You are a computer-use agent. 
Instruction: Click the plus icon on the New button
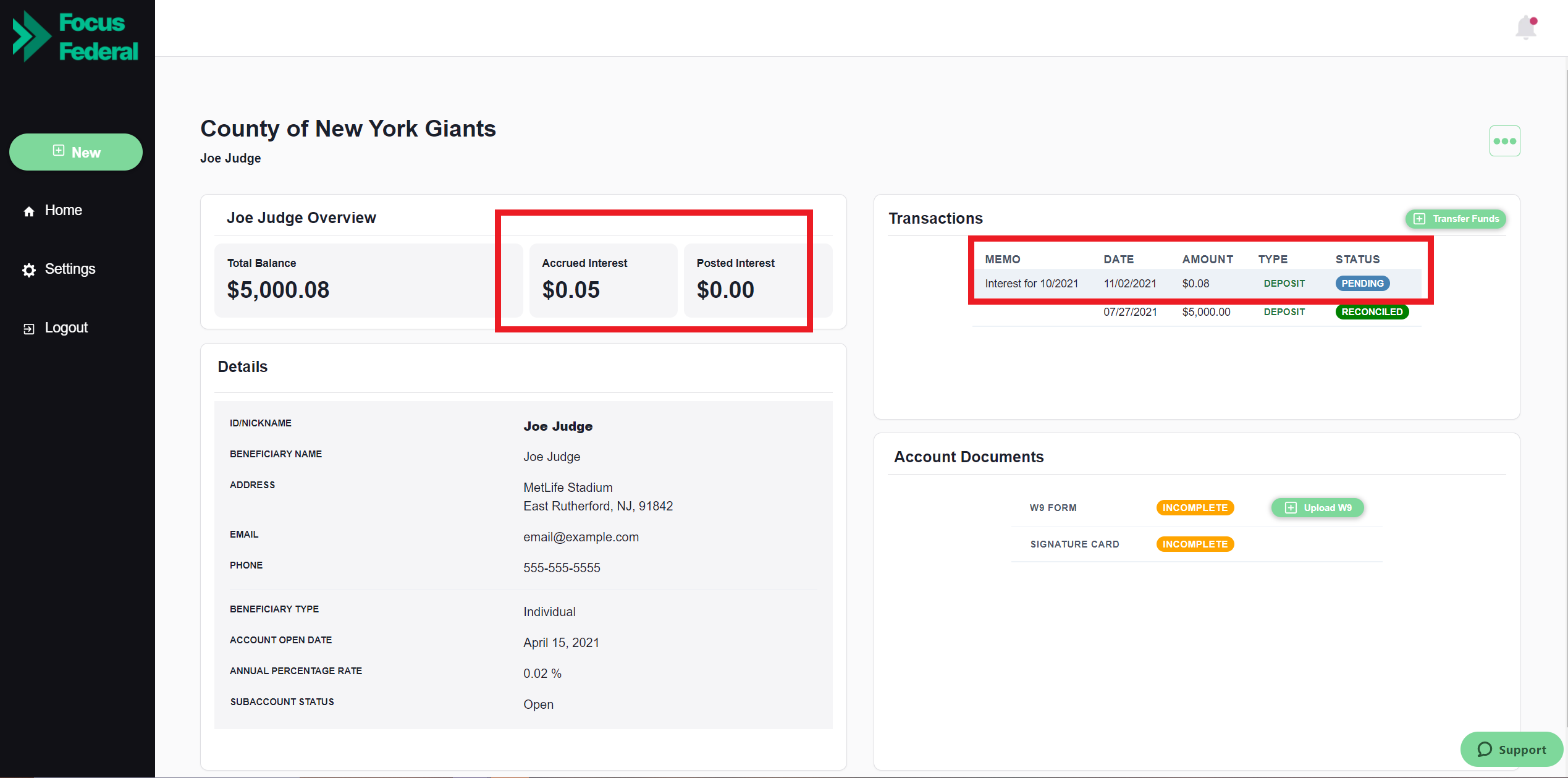click(58, 150)
